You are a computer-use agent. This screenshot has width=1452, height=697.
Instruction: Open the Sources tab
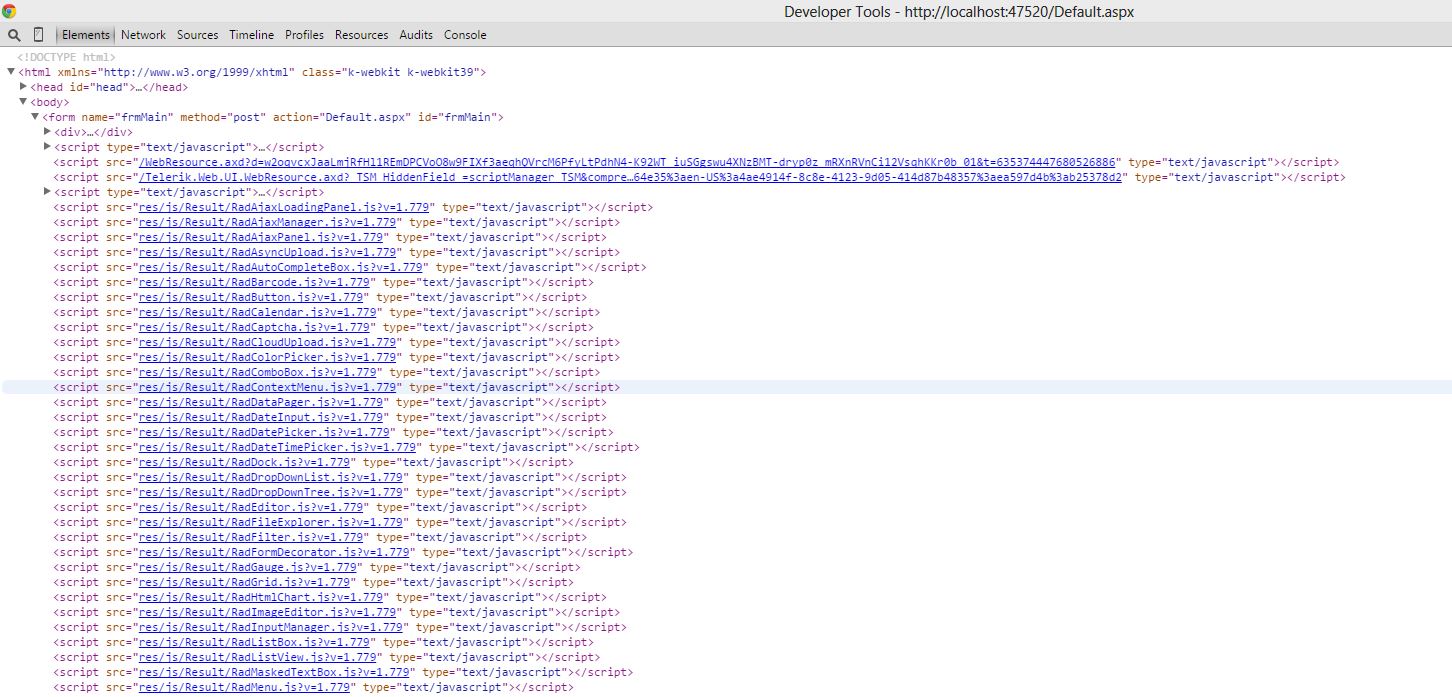coord(197,35)
